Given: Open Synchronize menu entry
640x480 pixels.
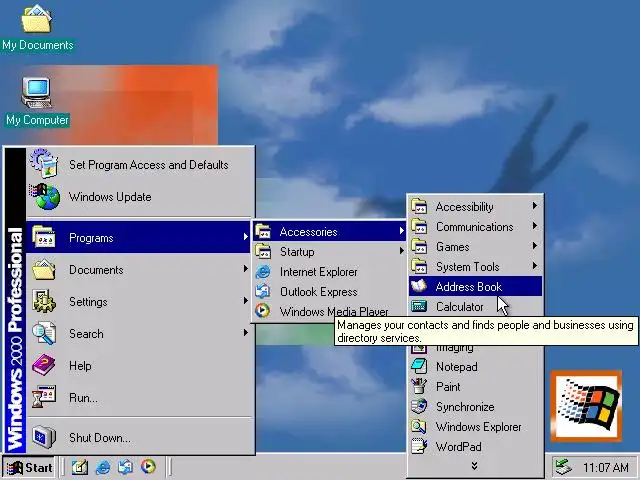Looking at the screenshot, I should pyautogui.click(x=475, y=407).
